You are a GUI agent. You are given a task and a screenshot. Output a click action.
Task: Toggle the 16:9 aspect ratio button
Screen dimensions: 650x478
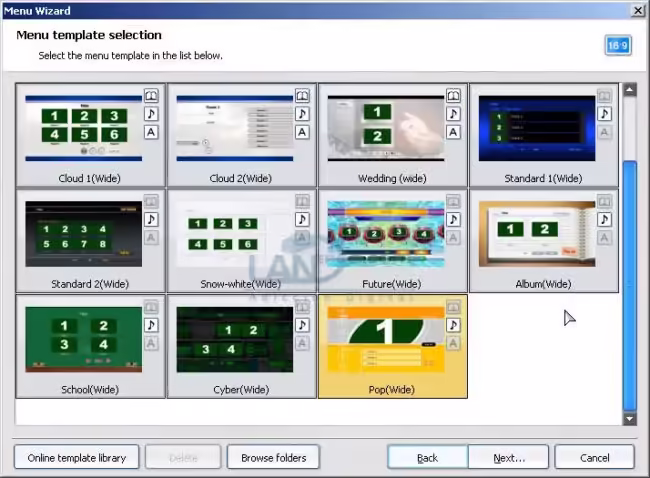pos(618,45)
